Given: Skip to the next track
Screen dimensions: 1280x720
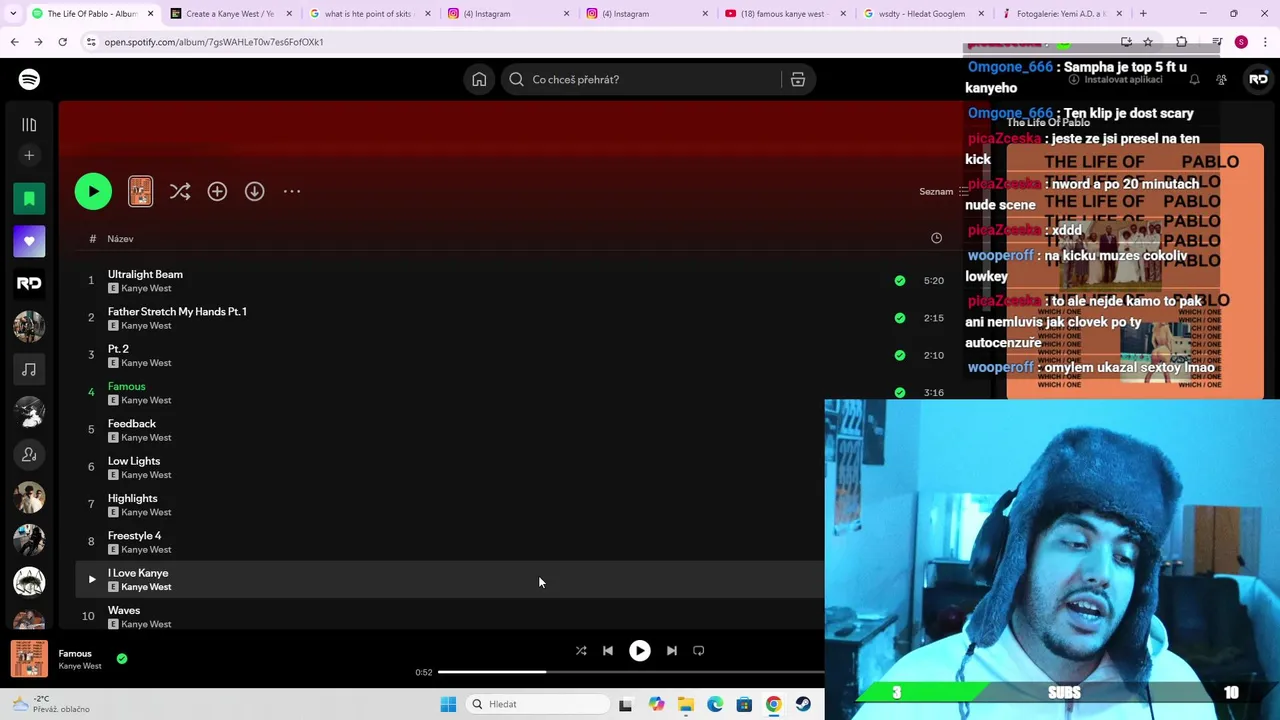Looking at the screenshot, I should [672, 650].
